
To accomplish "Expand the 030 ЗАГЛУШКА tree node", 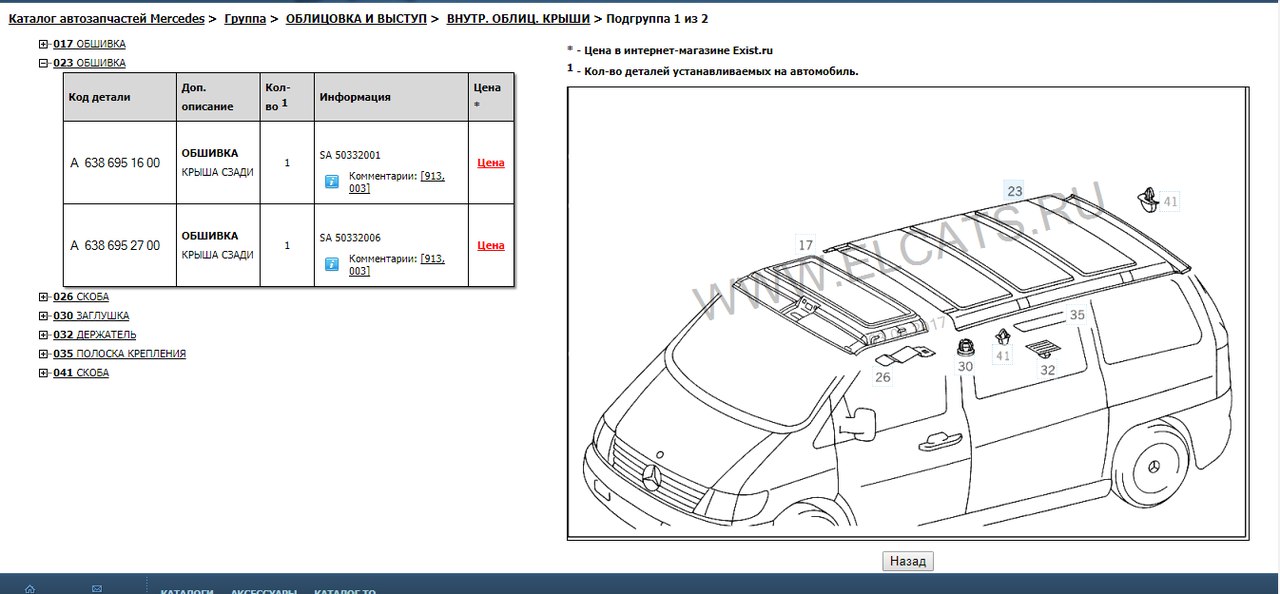I will point(43,316).
